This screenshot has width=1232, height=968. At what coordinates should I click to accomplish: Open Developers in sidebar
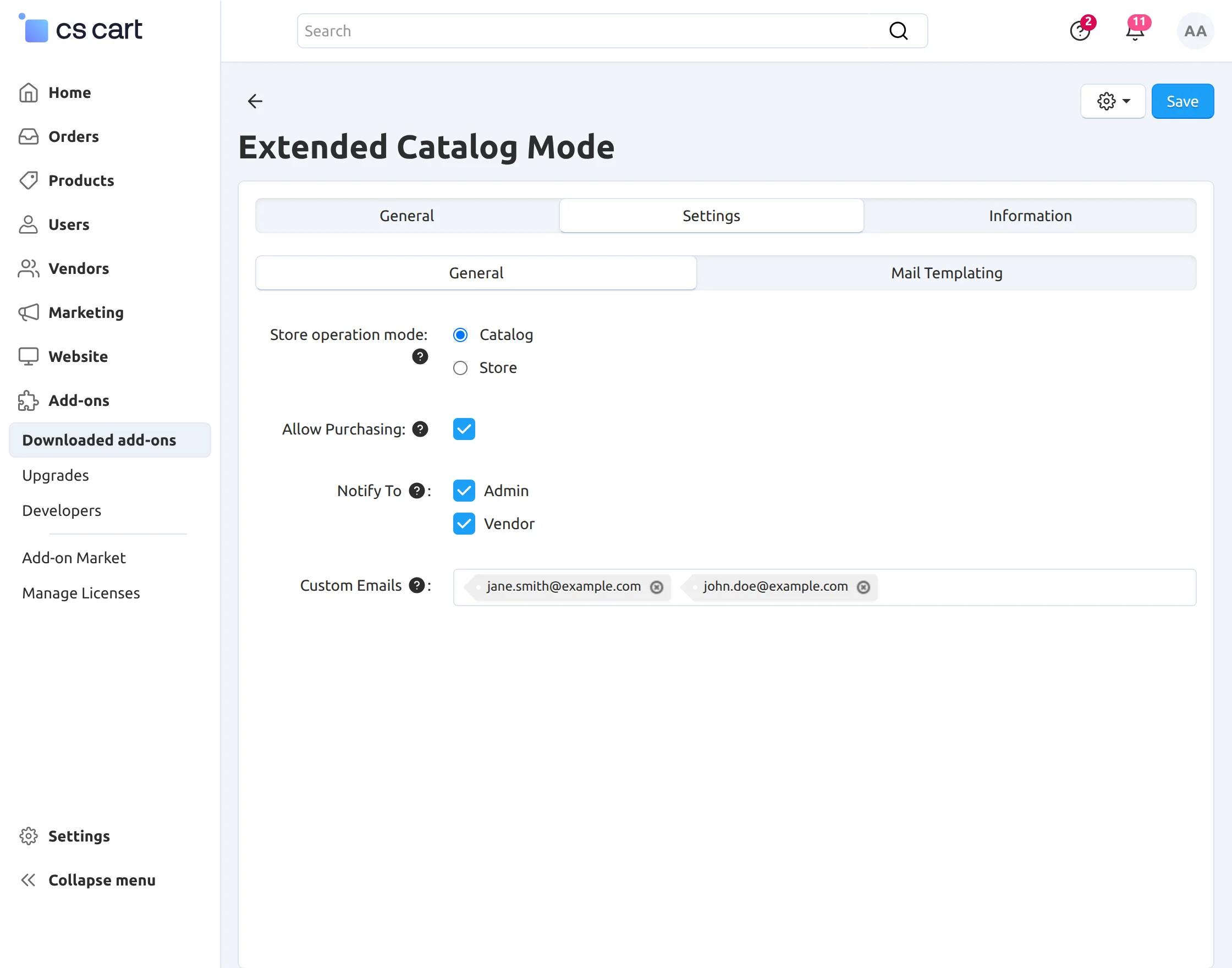click(61, 510)
